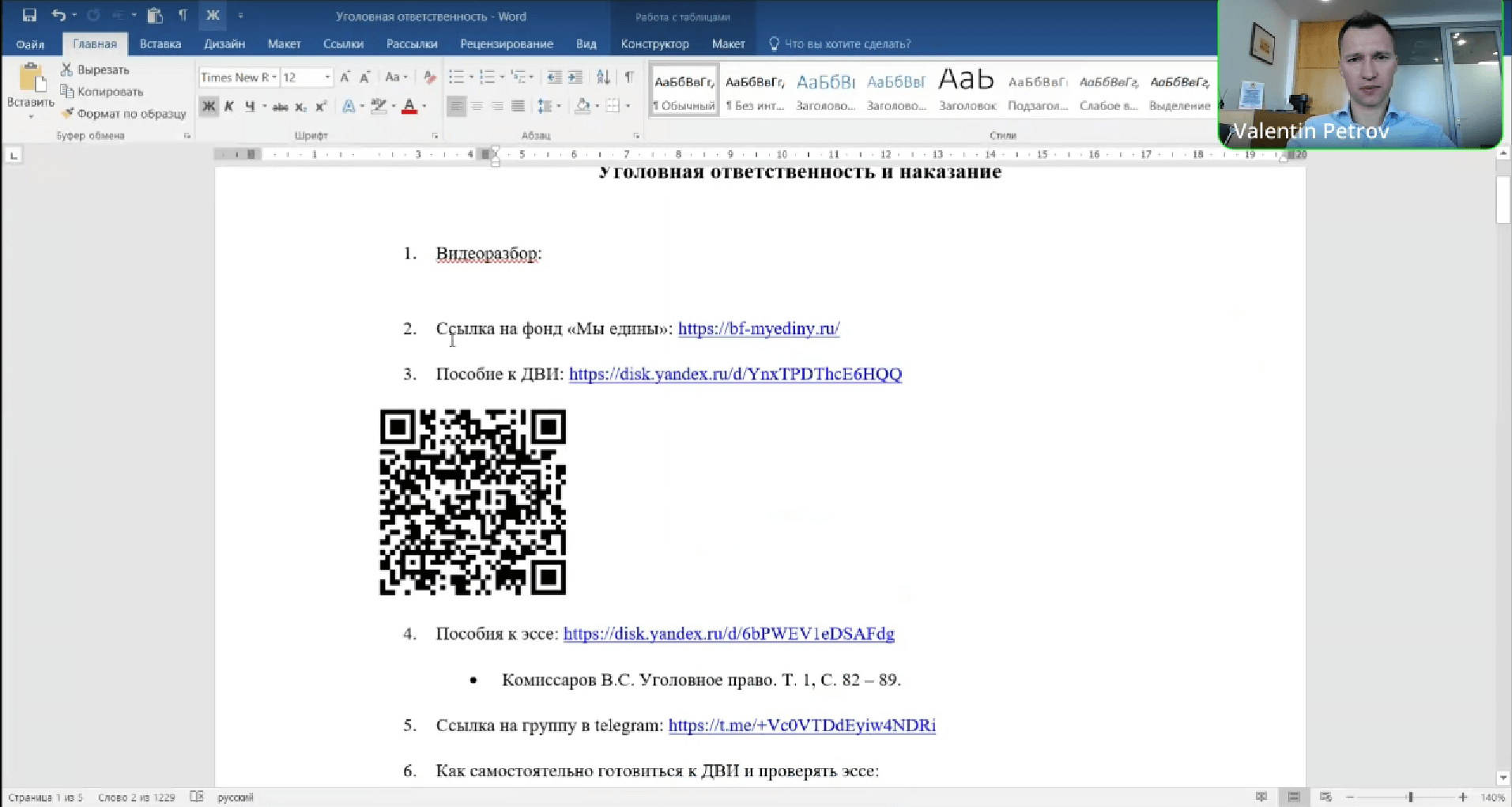Switch to web layout view in status bar
Viewport: 1512px width, 807px height.
(x=1325, y=797)
